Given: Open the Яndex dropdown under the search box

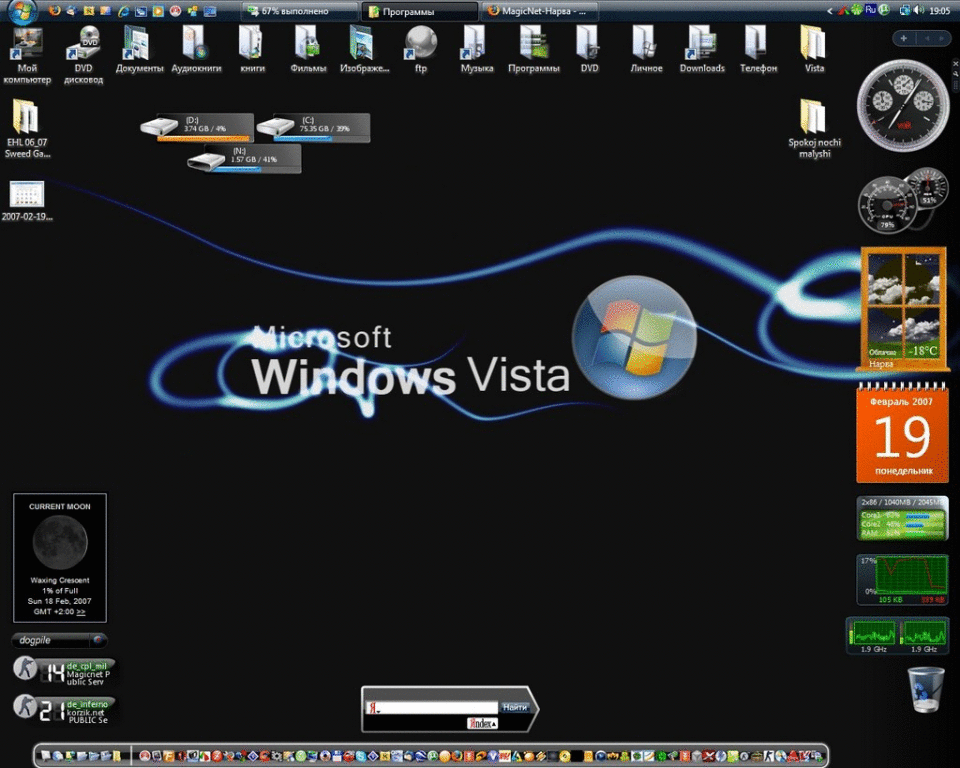Looking at the screenshot, I should click(482, 723).
